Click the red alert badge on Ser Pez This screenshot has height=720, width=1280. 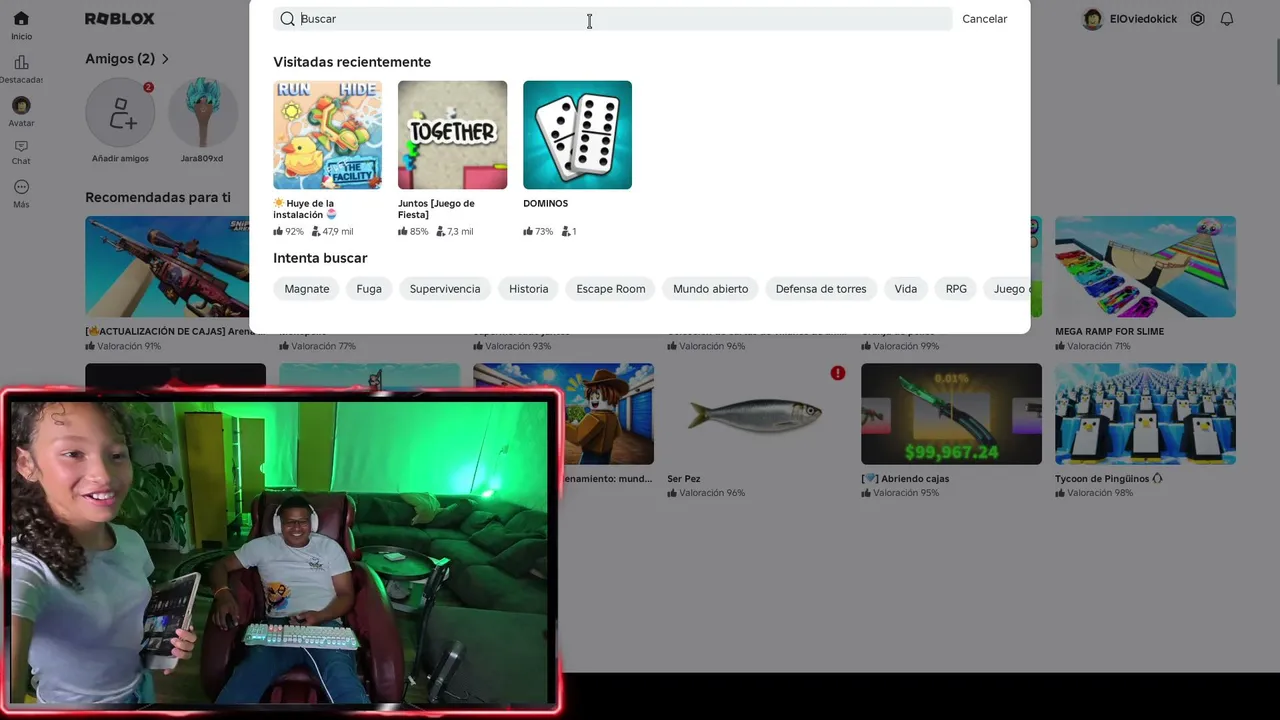point(838,373)
